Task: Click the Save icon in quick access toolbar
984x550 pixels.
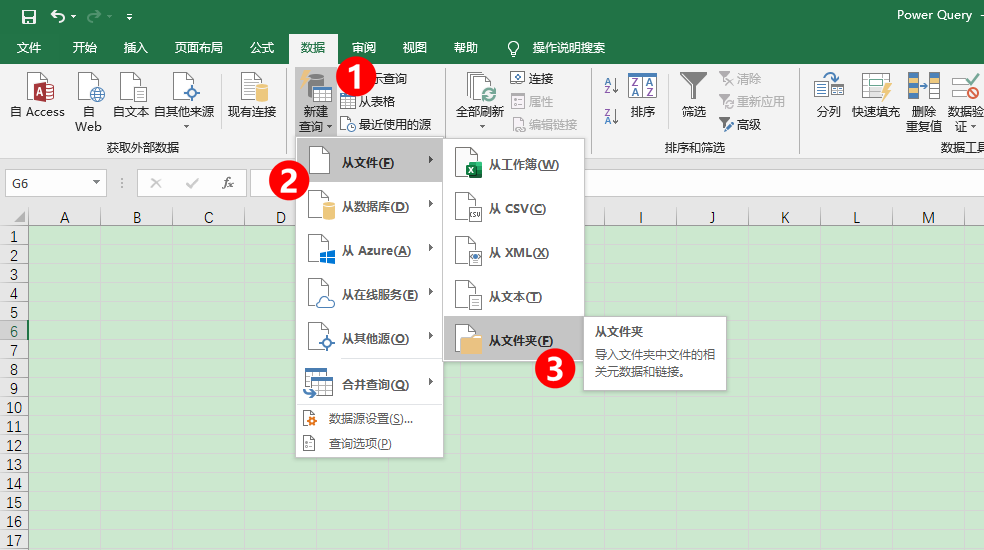Action: coord(29,16)
